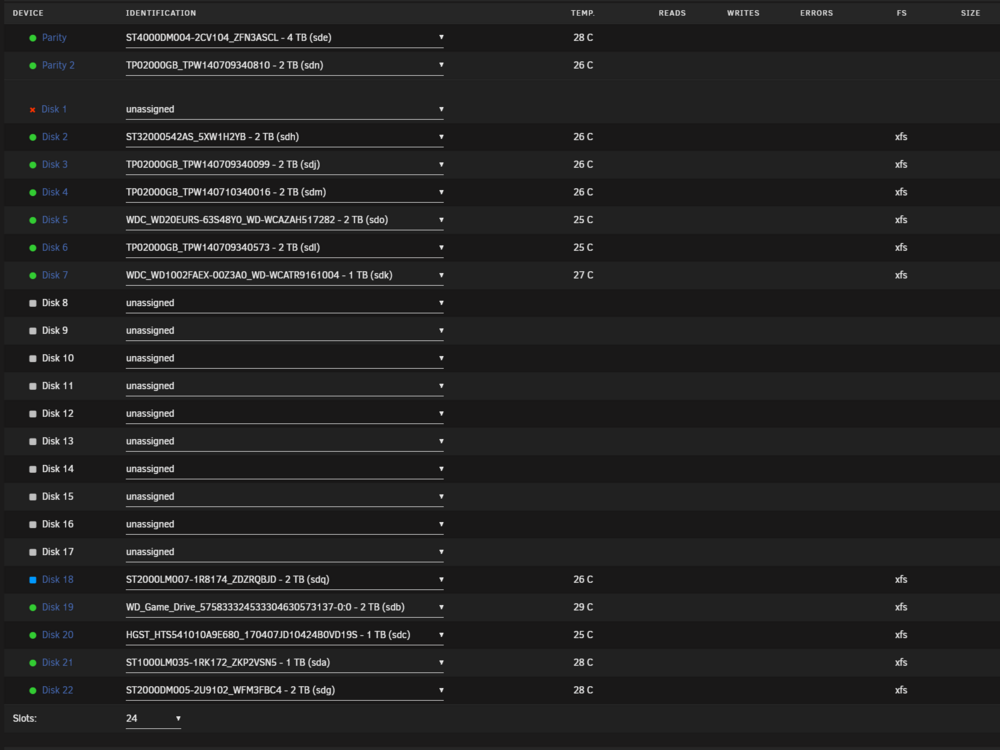Screen dimensions: 1000x750
Task: Click the 27 C temperature for Disk 7
Action: [583, 275]
